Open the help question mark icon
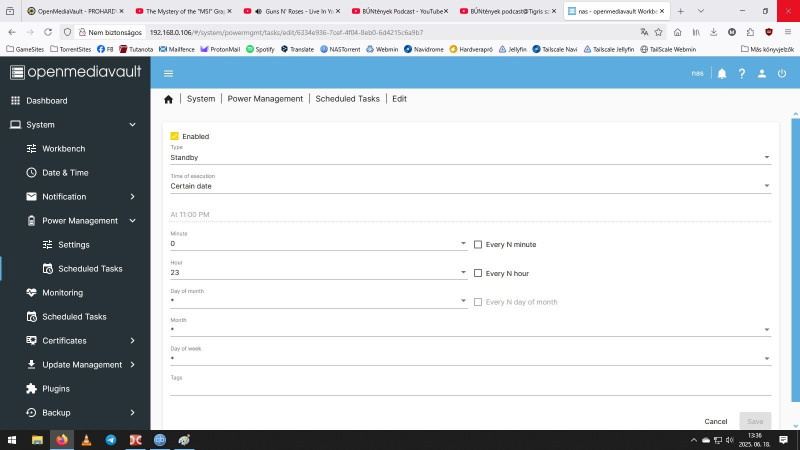The image size is (800, 450). click(742, 73)
